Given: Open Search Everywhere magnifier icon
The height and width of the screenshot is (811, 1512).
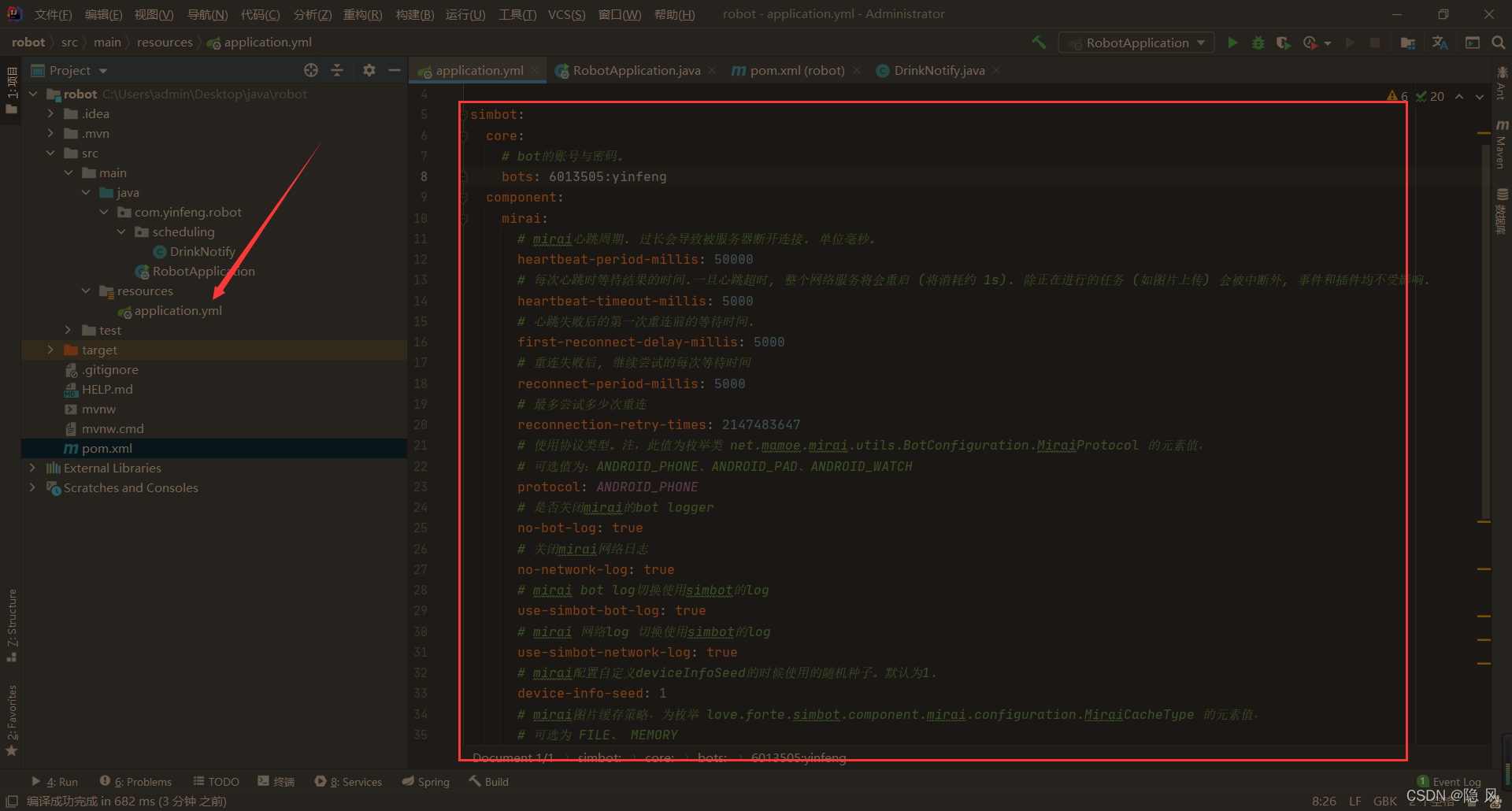Looking at the screenshot, I should pyautogui.click(x=1498, y=43).
